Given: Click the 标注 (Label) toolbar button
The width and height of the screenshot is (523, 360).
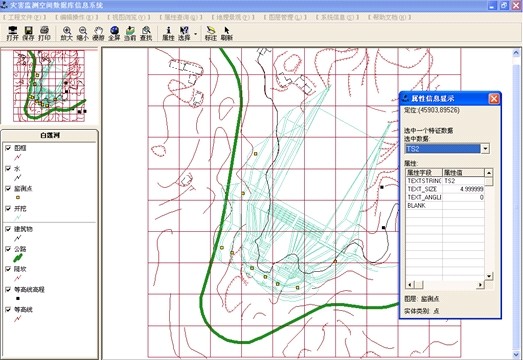Looking at the screenshot, I should pos(210,34).
